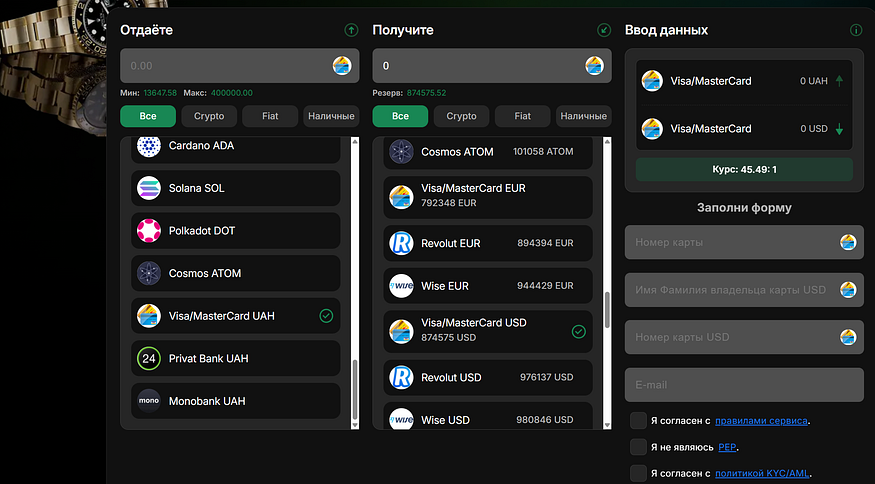Click the card icon in Получите amount field
This screenshot has width=875, height=484.
tap(594, 66)
